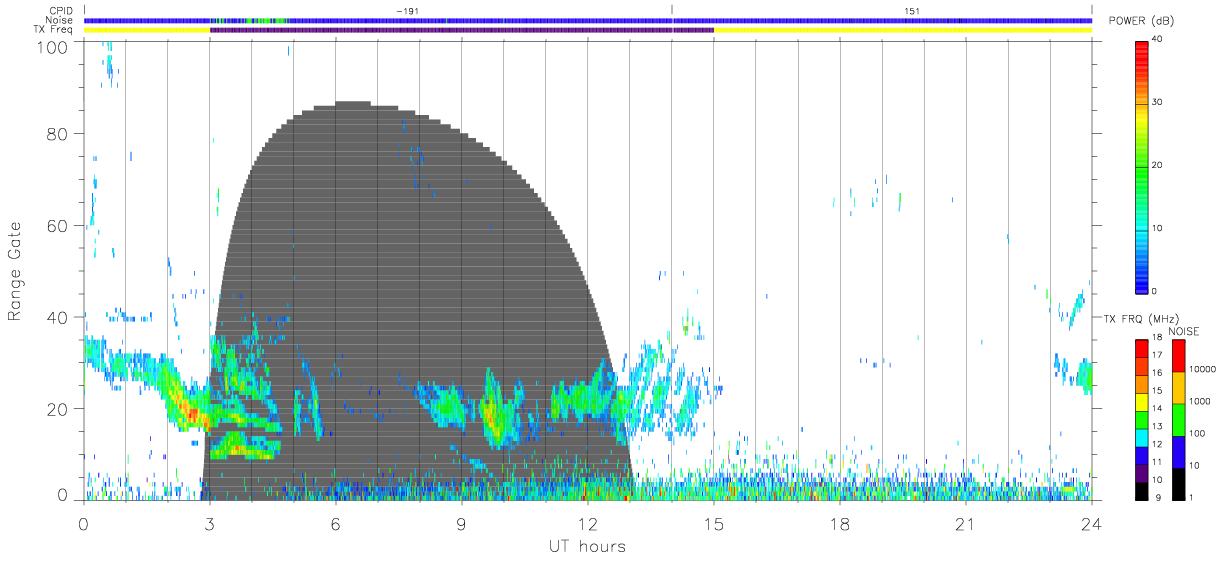The height and width of the screenshot is (567, 1228).
Task: Click the Range Gate axis title
Action: [16, 272]
